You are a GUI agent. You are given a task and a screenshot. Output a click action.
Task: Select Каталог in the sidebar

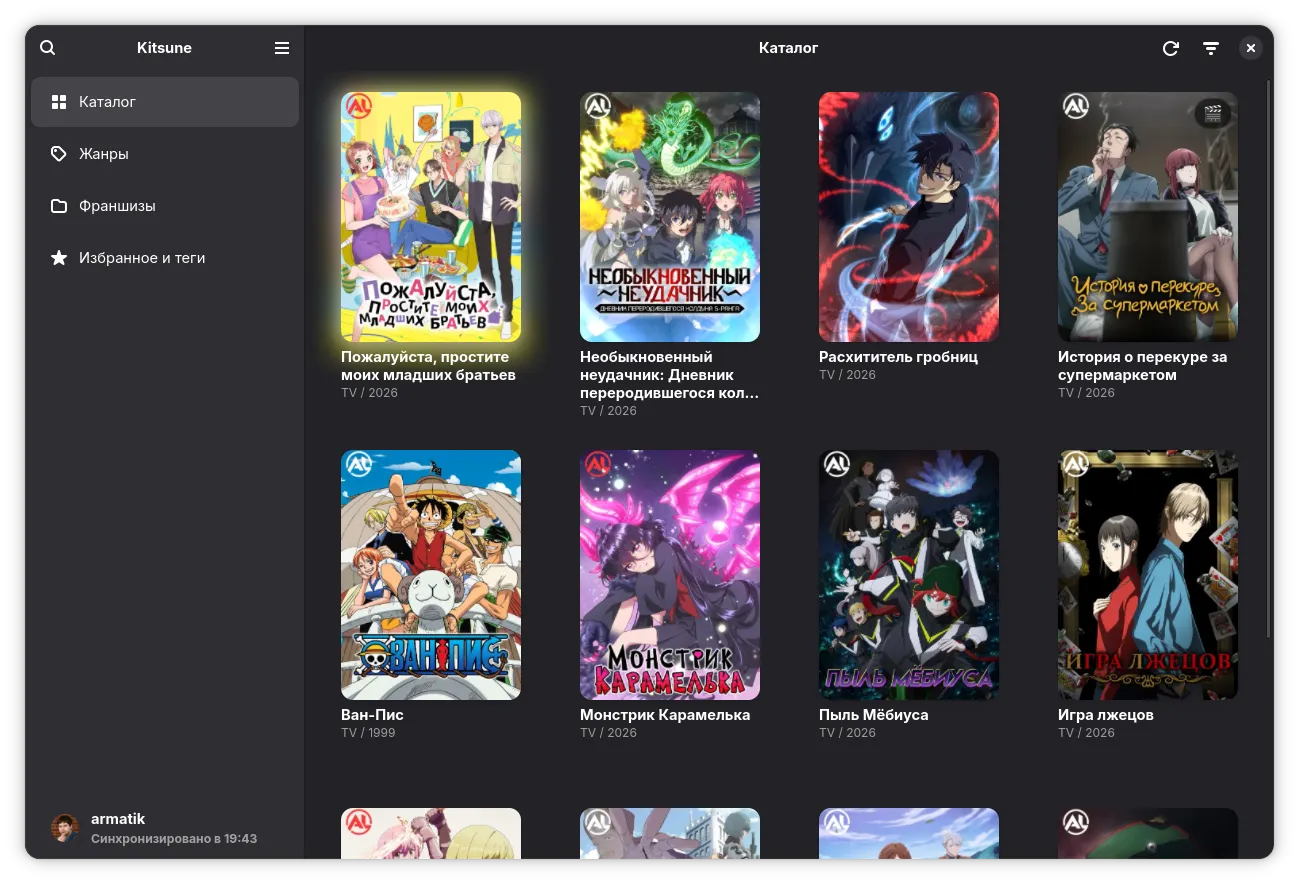(x=165, y=102)
